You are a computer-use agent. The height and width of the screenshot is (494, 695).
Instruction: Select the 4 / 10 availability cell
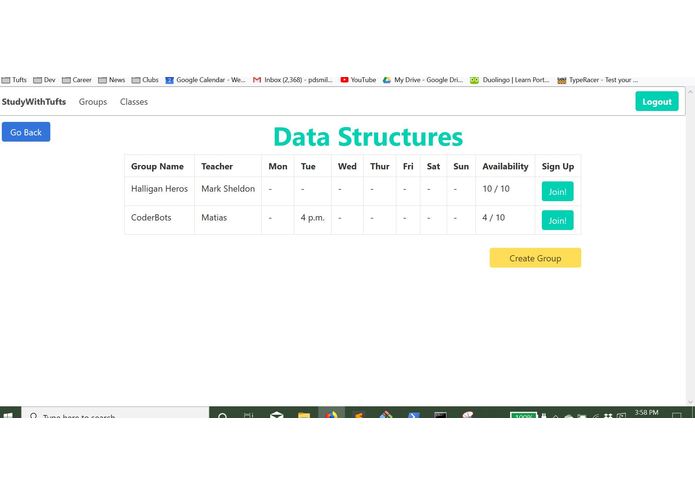pyautogui.click(x=505, y=220)
